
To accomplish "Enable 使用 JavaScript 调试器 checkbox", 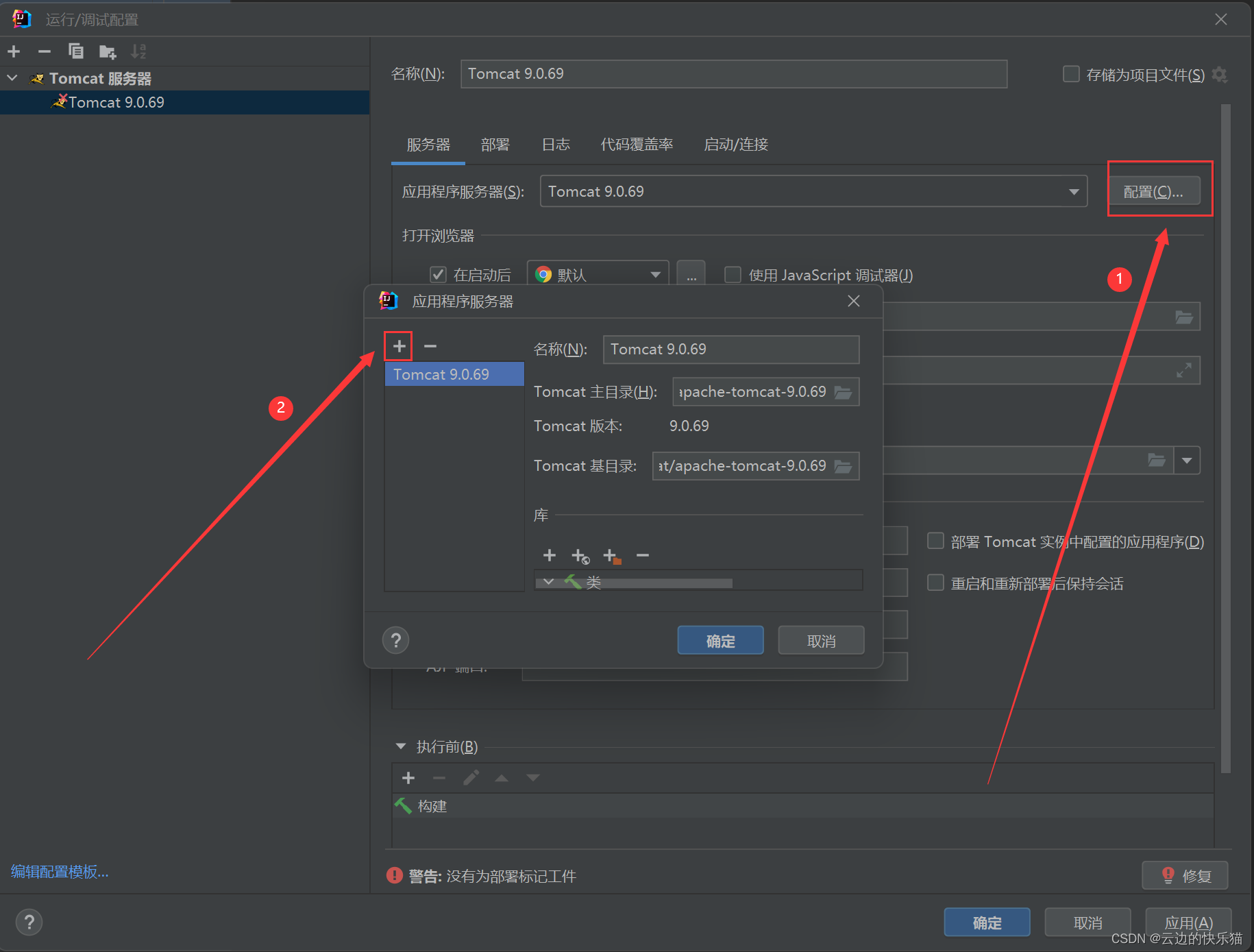I will tap(733, 275).
